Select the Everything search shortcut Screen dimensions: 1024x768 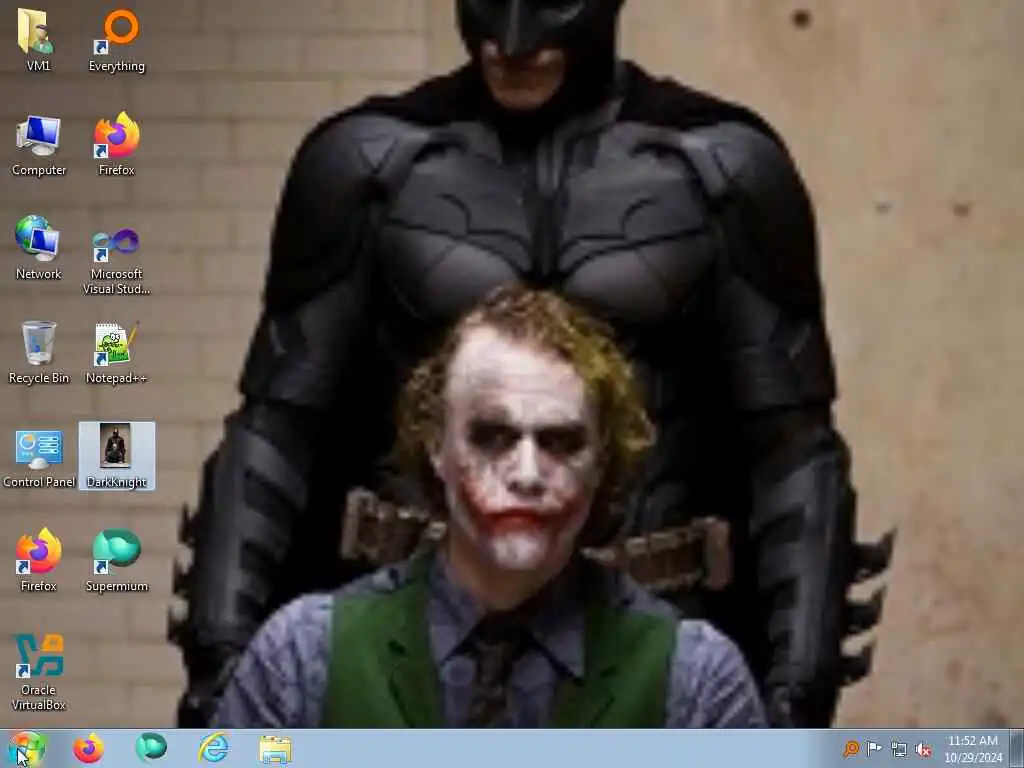[117, 39]
